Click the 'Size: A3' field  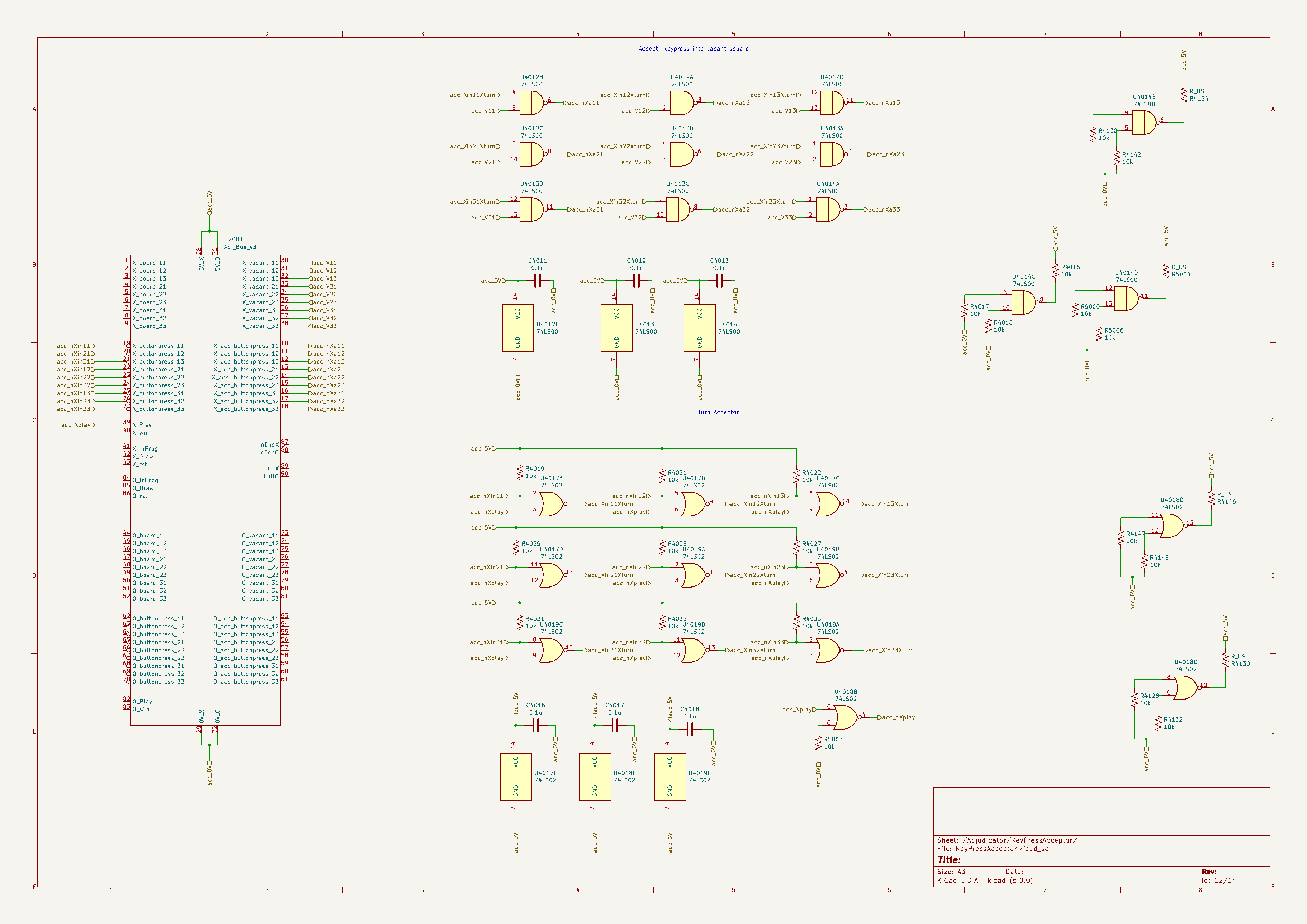pyautogui.click(x=951, y=872)
